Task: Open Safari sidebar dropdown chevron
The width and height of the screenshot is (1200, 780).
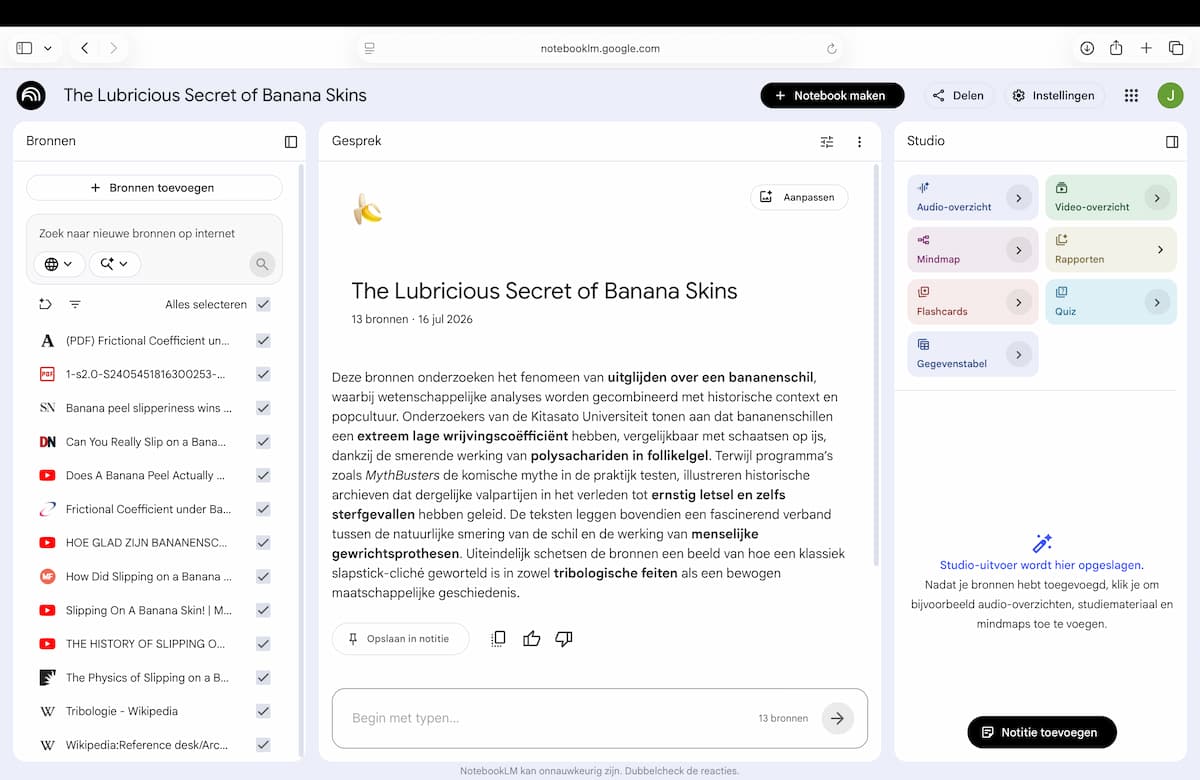Action: tap(48, 48)
